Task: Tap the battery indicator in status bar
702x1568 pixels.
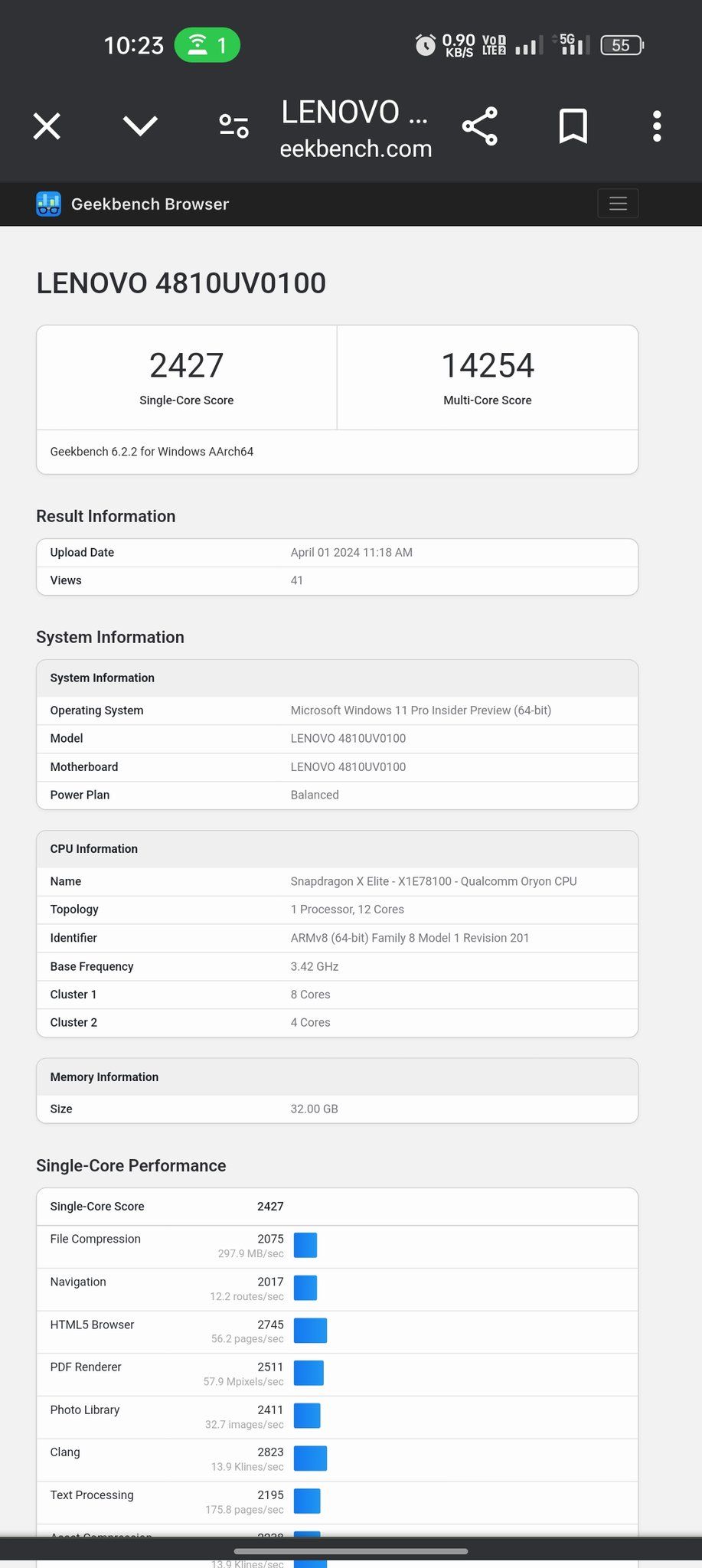Action: pos(622,45)
